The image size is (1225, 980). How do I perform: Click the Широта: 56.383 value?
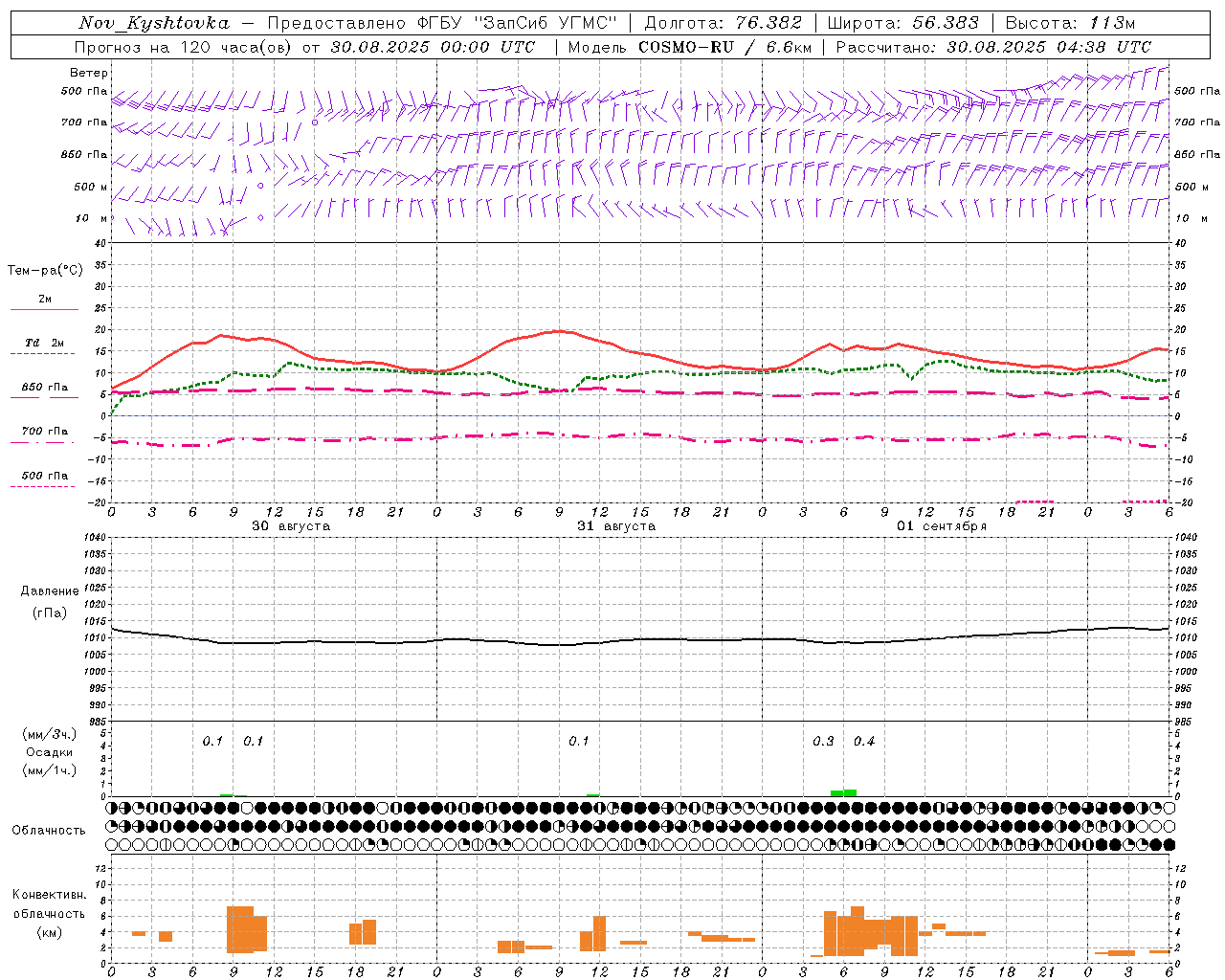tap(903, 23)
